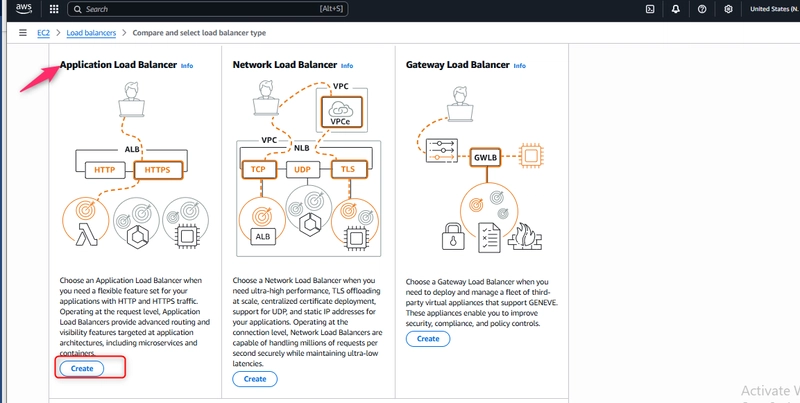
Task: Click the TCP box in NLB diagram
Action: pyautogui.click(x=259, y=169)
